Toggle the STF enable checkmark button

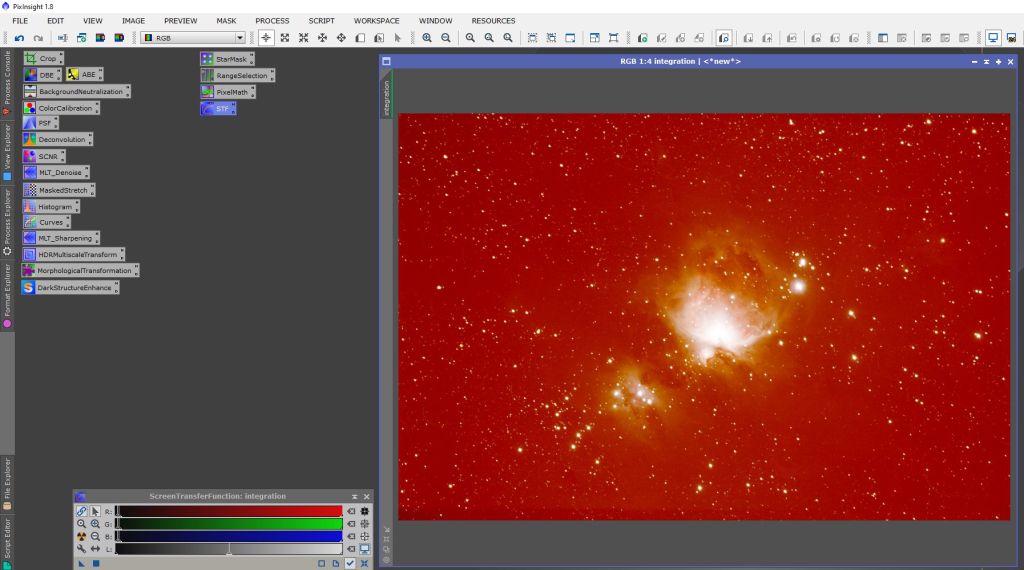pyautogui.click(x=350, y=563)
